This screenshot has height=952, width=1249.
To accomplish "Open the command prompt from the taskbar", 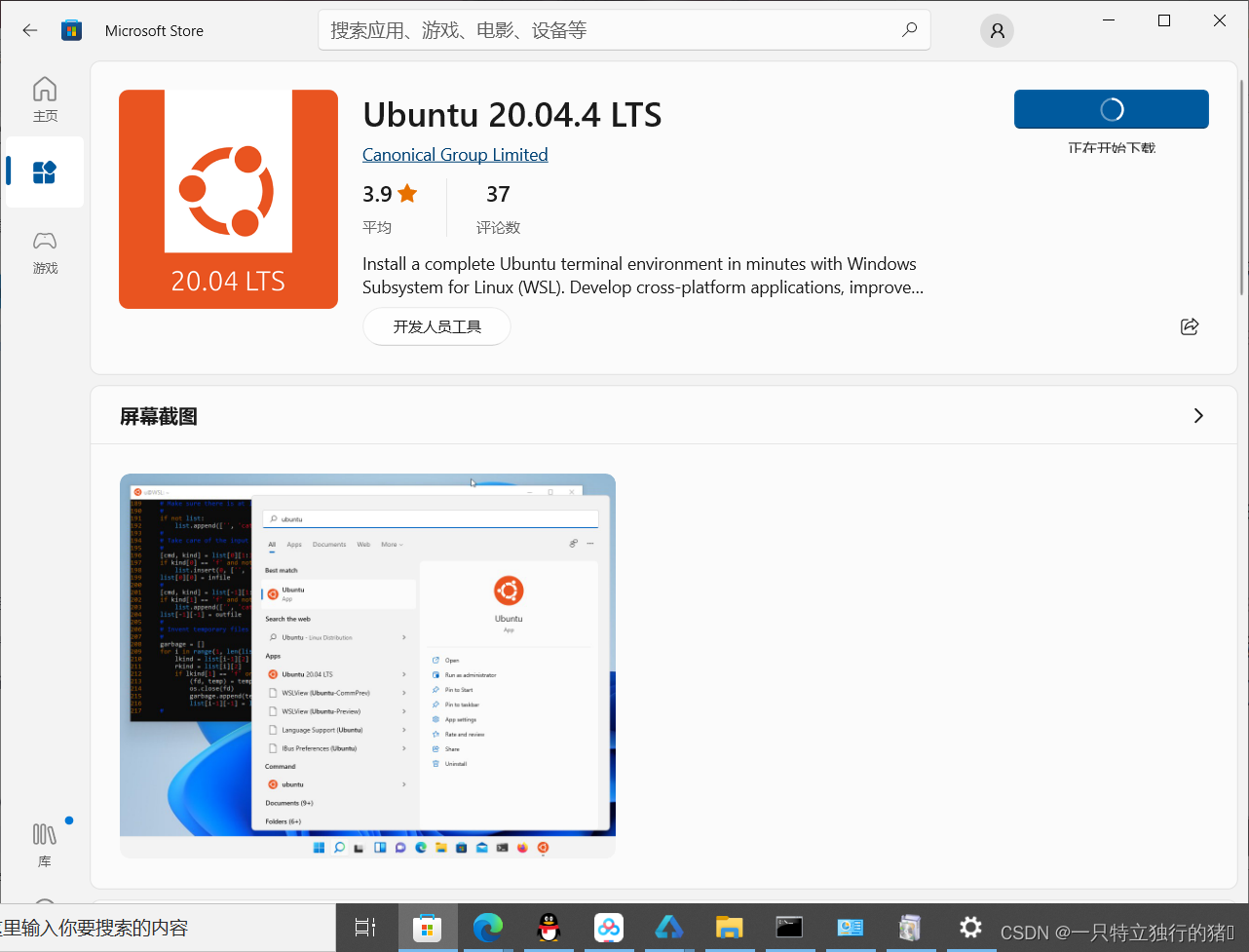I will [x=789, y=928].
